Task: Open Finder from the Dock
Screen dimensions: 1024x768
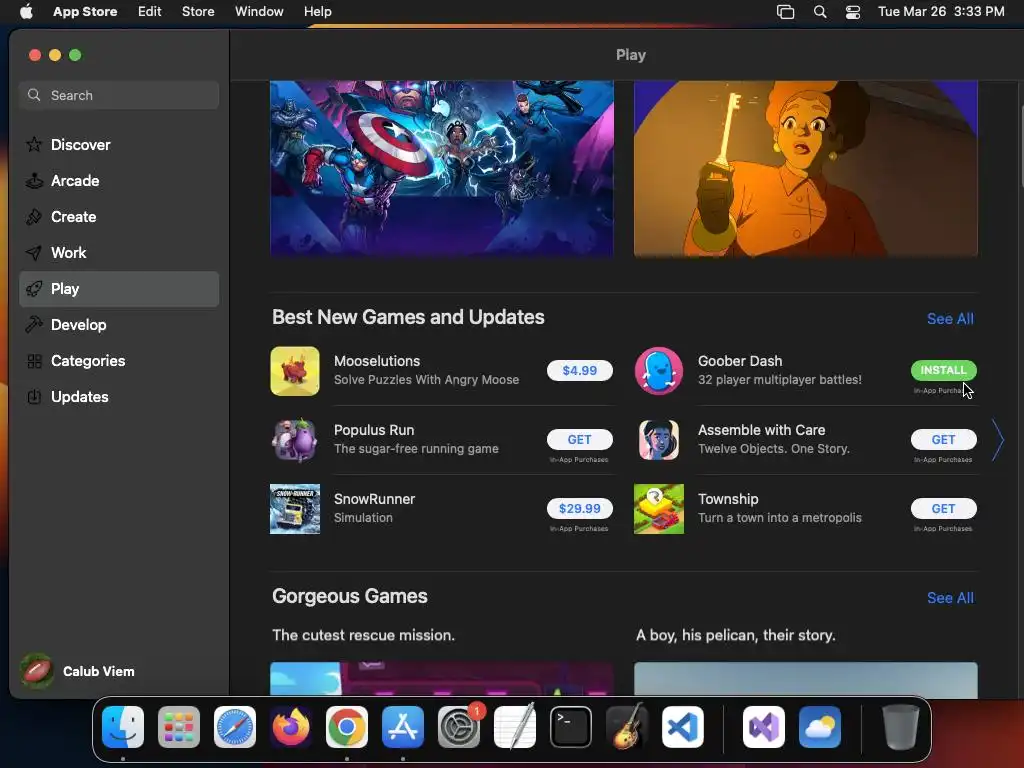Action: pos(123,727)
